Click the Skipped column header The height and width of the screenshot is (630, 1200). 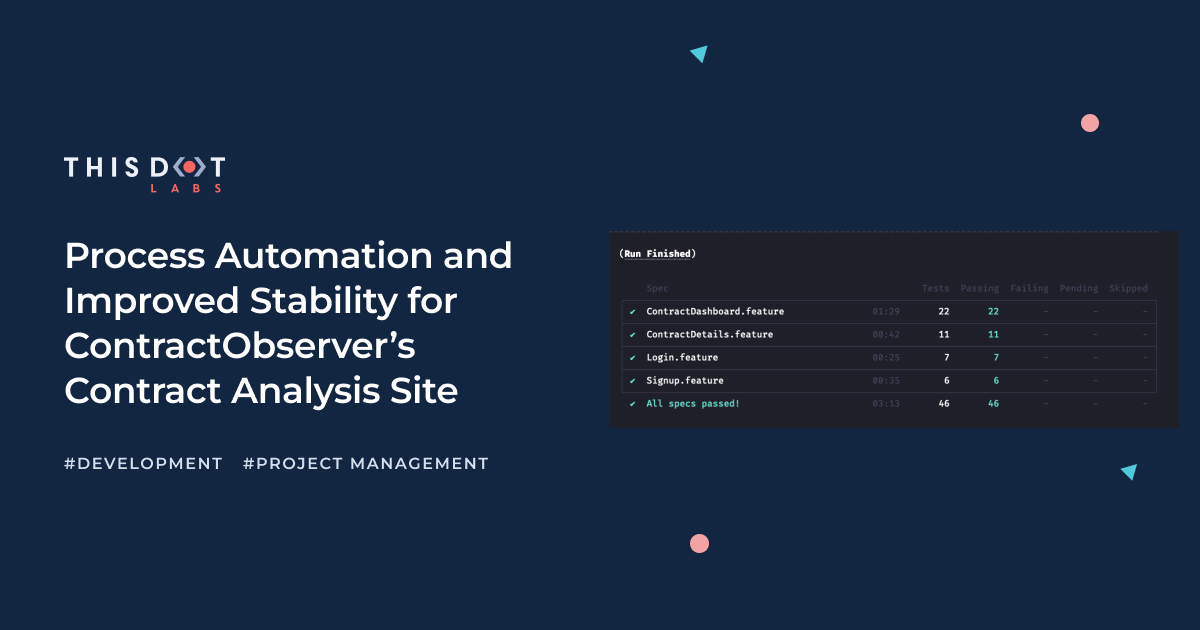1128,288
